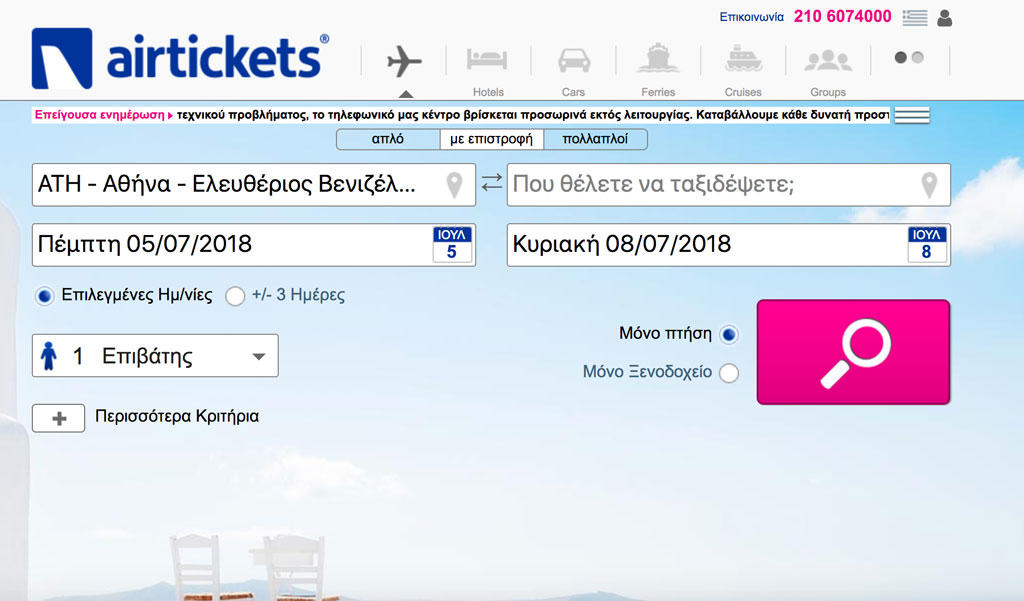Open the 1 Επιβάτης passenger dropdown
The image size is (1024, 601).
(x=155, y=355)
